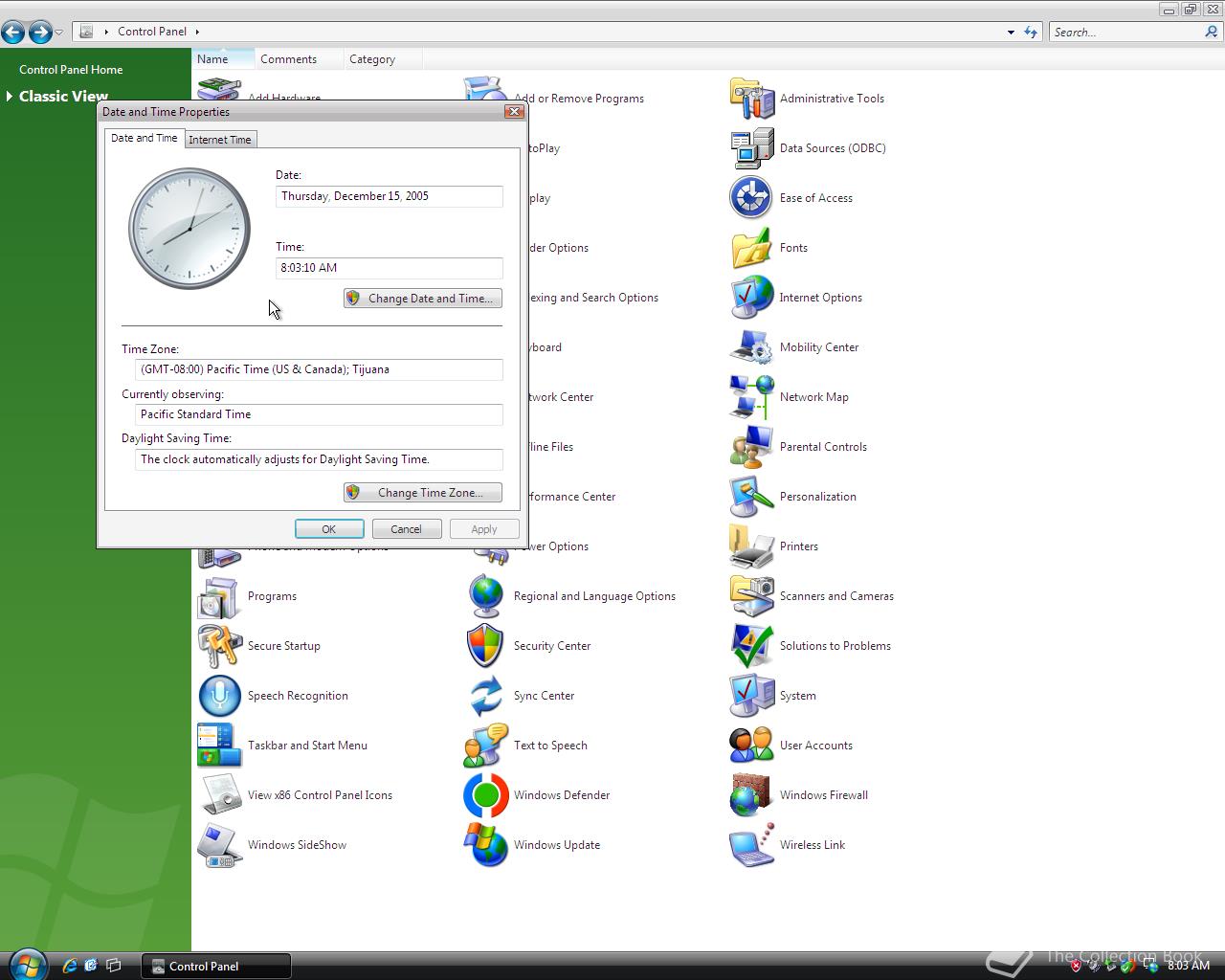Image resolution: width=1225 pixels, height=980 pixels.
Task: Open the Text to Speech icon
Action: click(x=485, y=745)
